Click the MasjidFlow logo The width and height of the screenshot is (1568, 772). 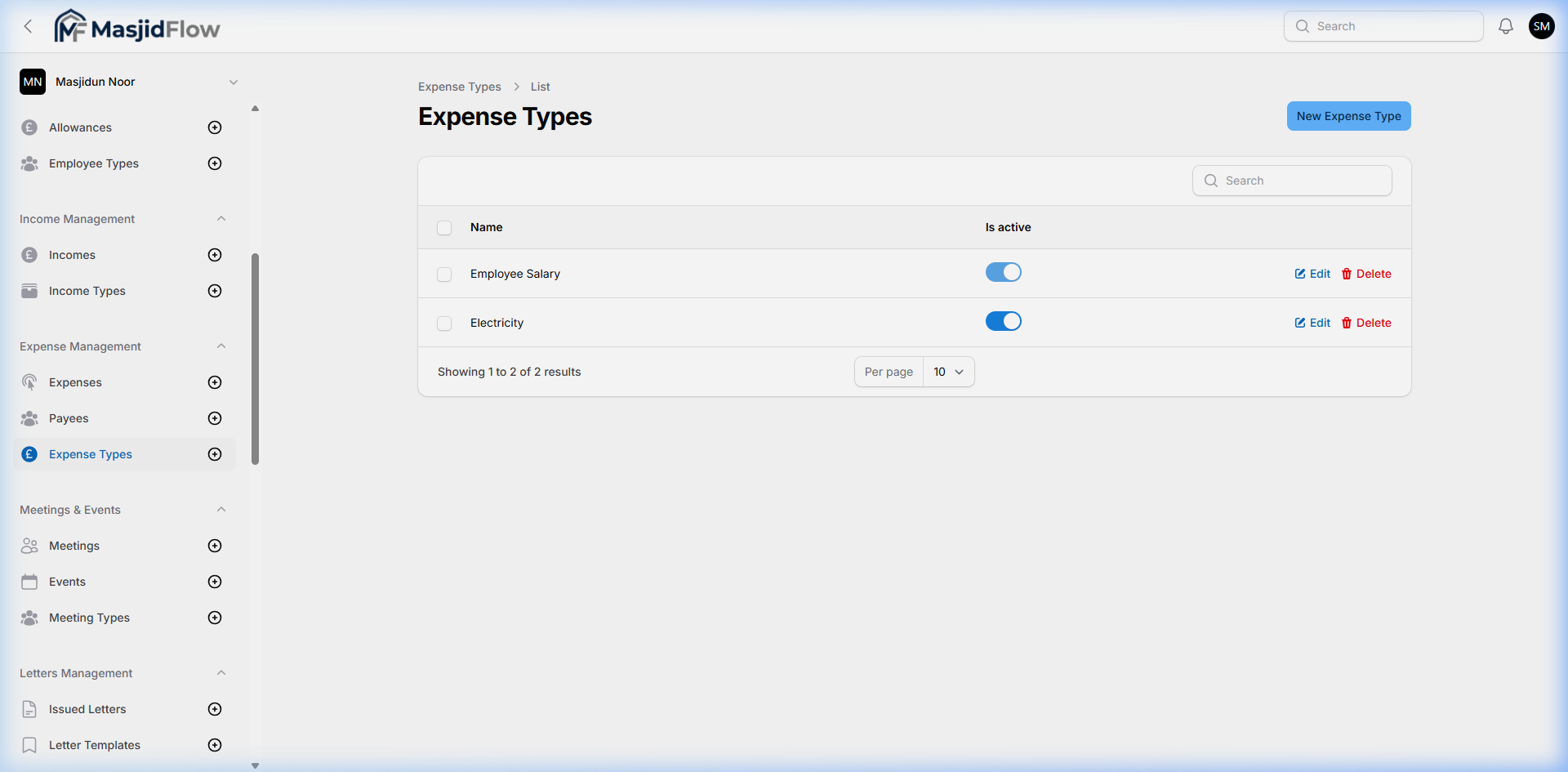click(136, 25)
